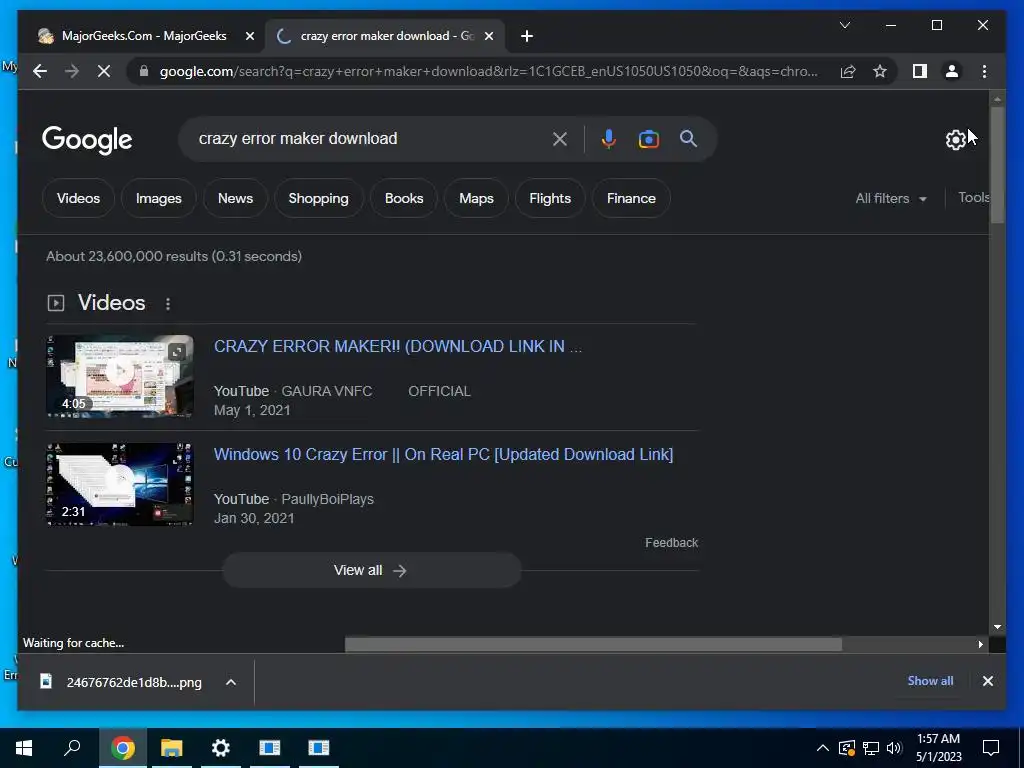
Task: Filter results by News
Action: point(235,198)
